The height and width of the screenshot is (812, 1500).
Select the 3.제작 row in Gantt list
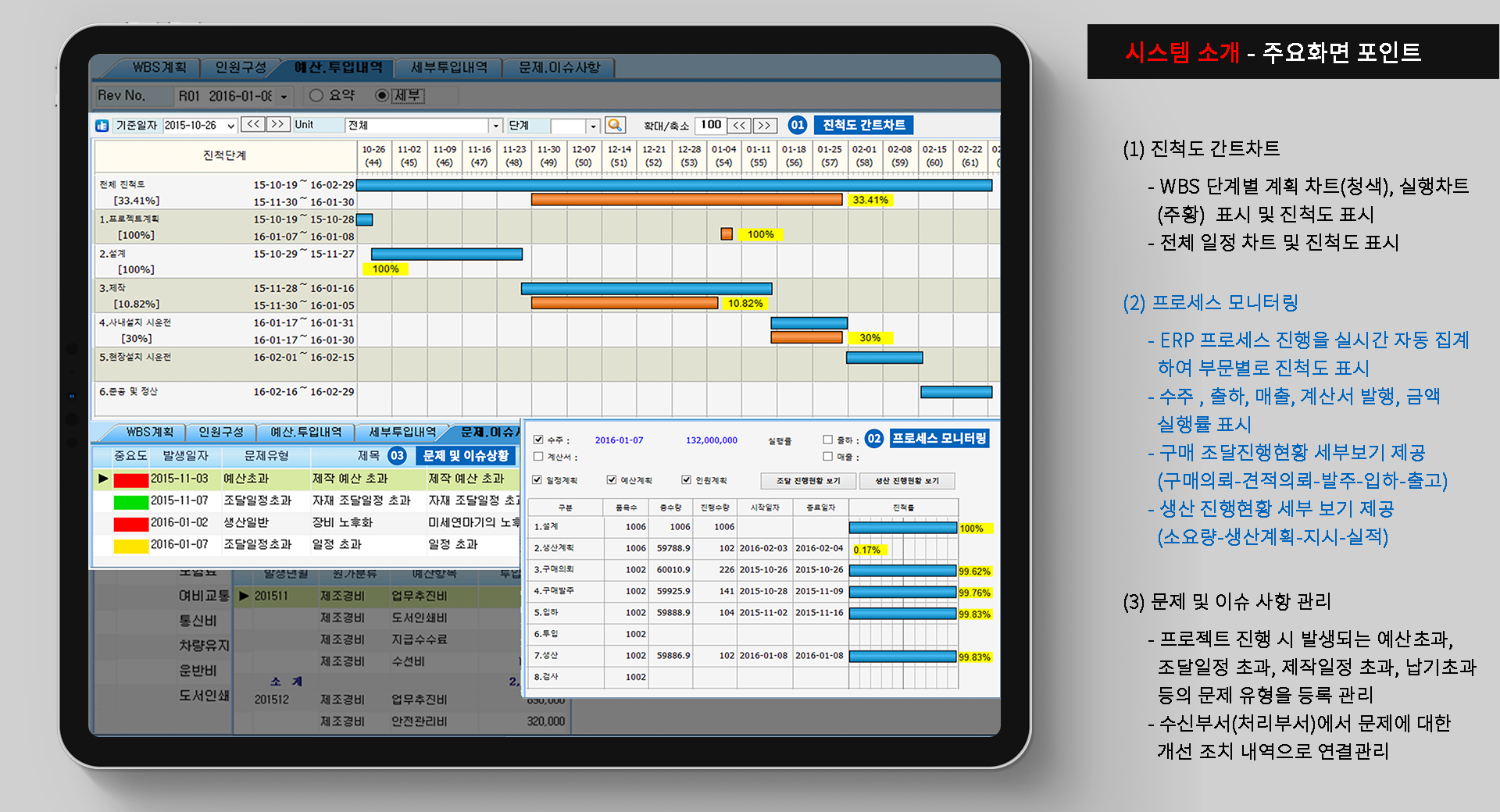(x=225, y=295)
